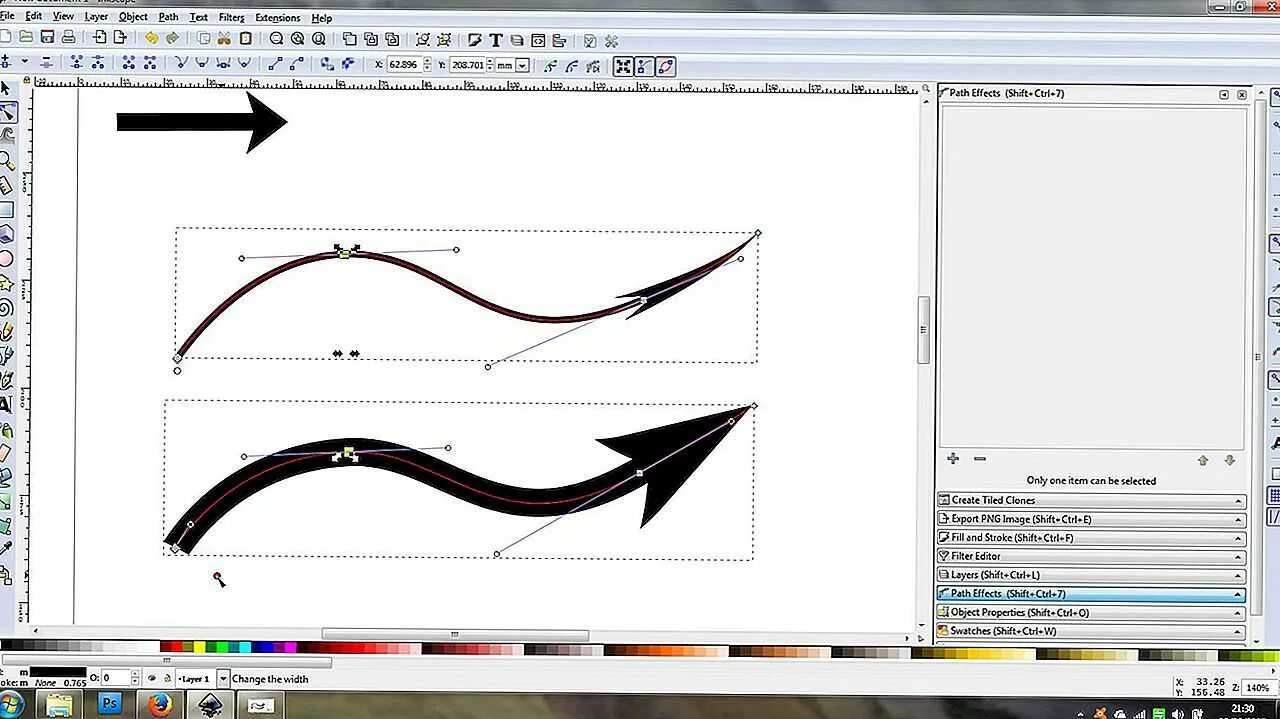Image resolution: width=1280 pixels, height=719 pixels.
Task: Expand the Filter Editor panel
Action: (1091, 556)
